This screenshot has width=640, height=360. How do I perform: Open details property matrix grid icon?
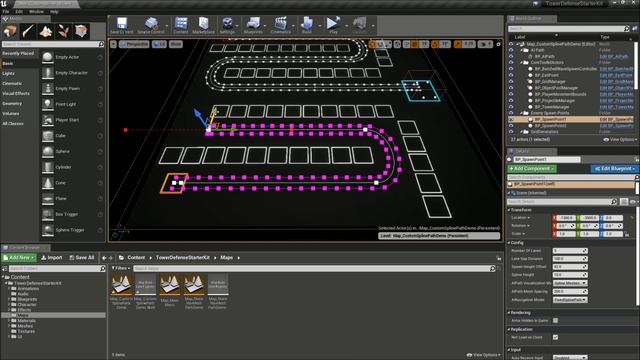(x=624, y=202)
